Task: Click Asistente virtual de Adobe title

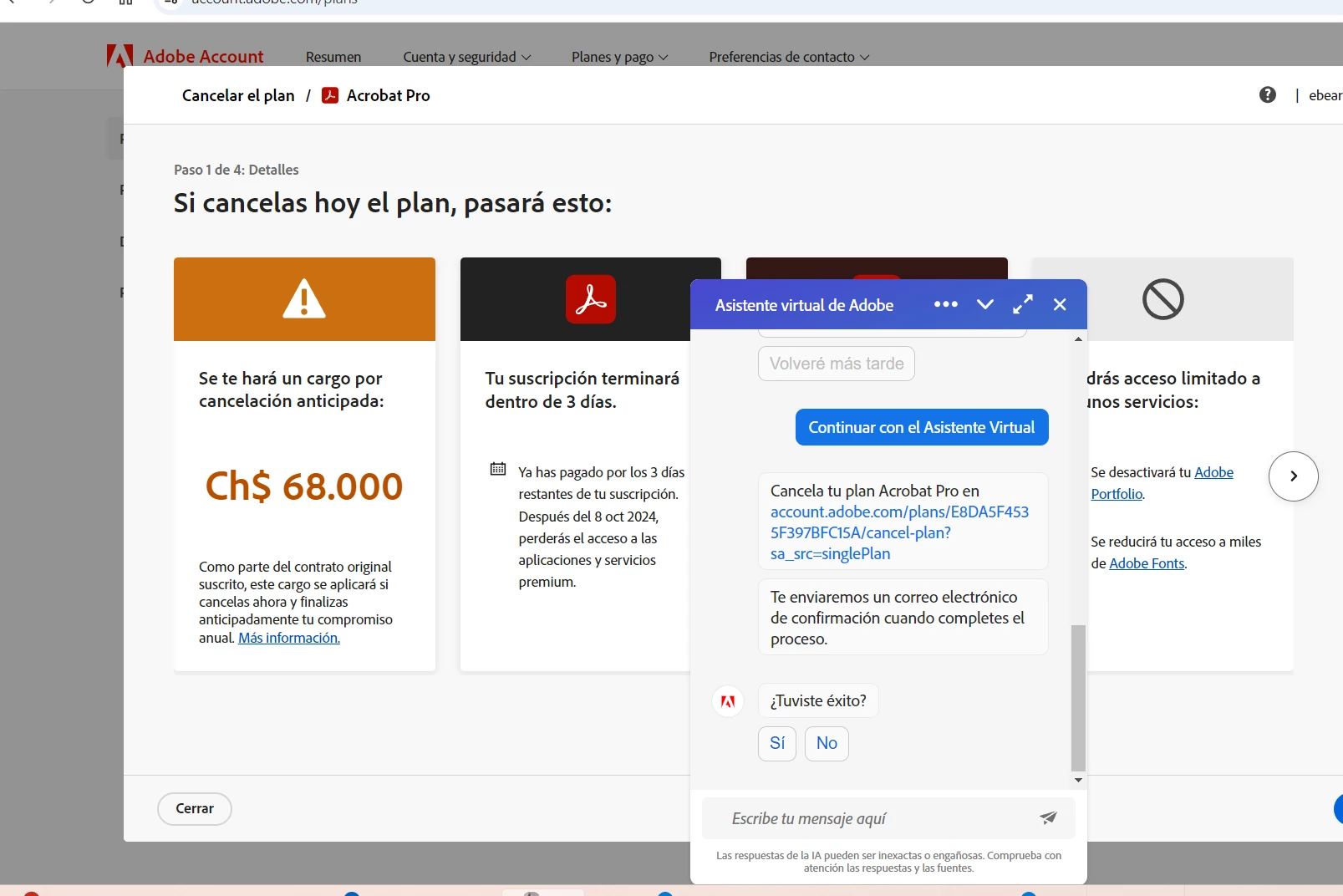Action: 804,305
